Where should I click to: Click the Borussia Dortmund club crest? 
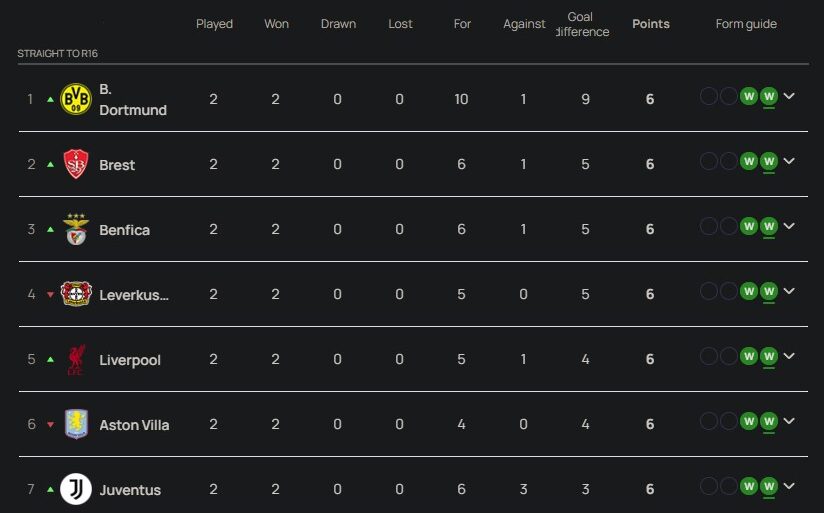(x=76, y=98)
